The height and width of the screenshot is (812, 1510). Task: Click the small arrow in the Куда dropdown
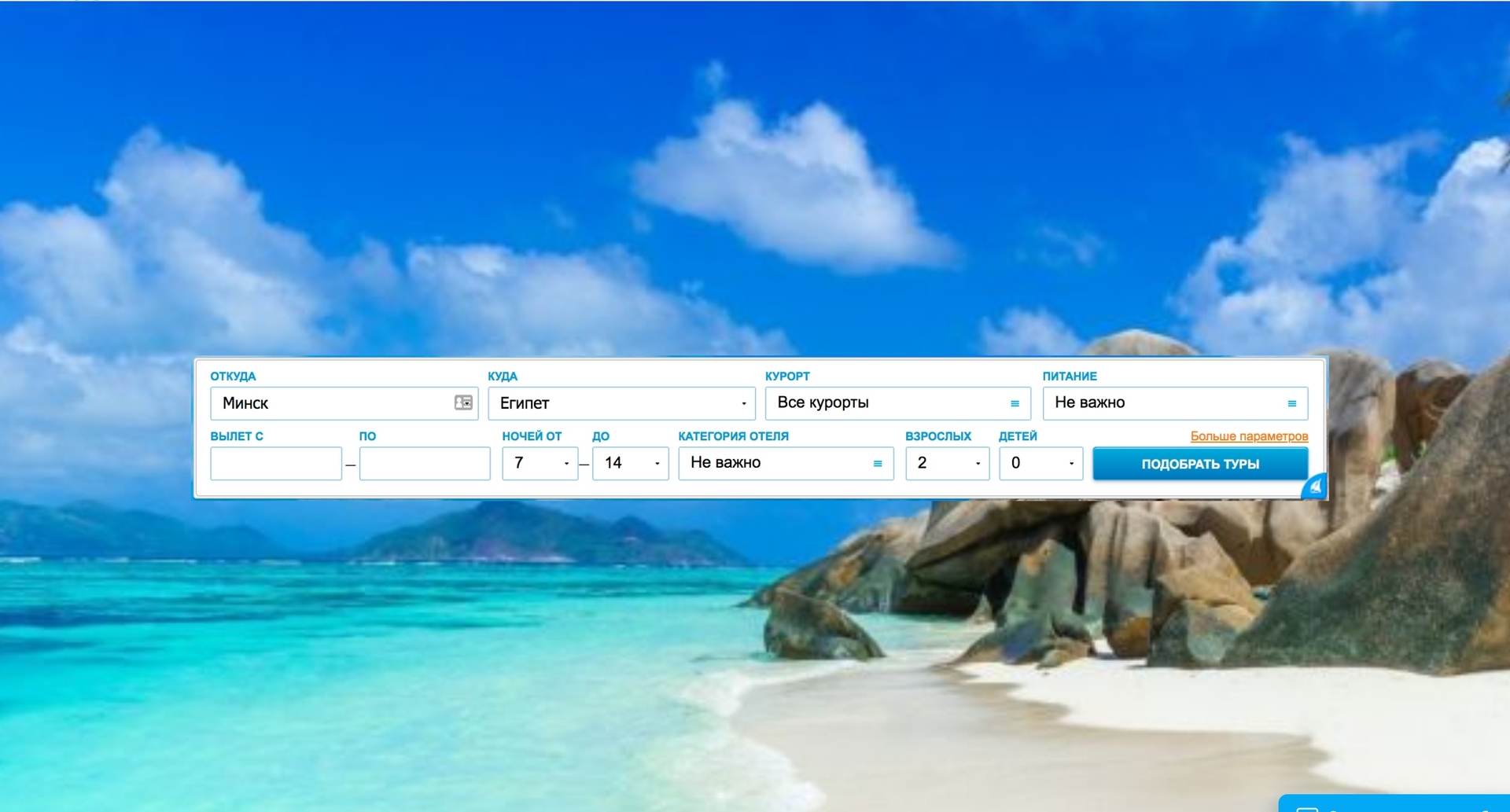[x=743, y=403]
